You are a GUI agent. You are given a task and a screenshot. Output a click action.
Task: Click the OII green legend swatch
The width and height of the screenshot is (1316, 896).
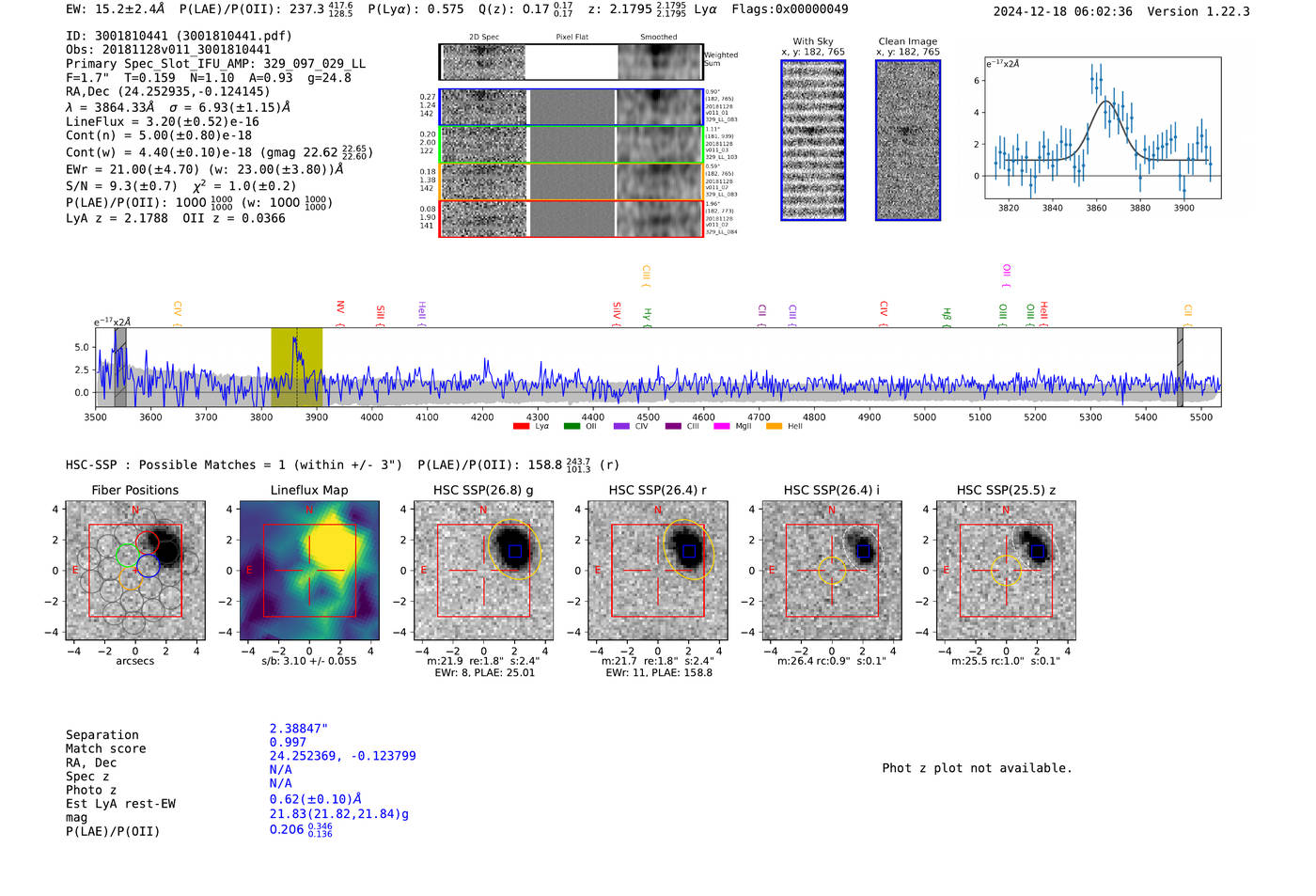572,427
